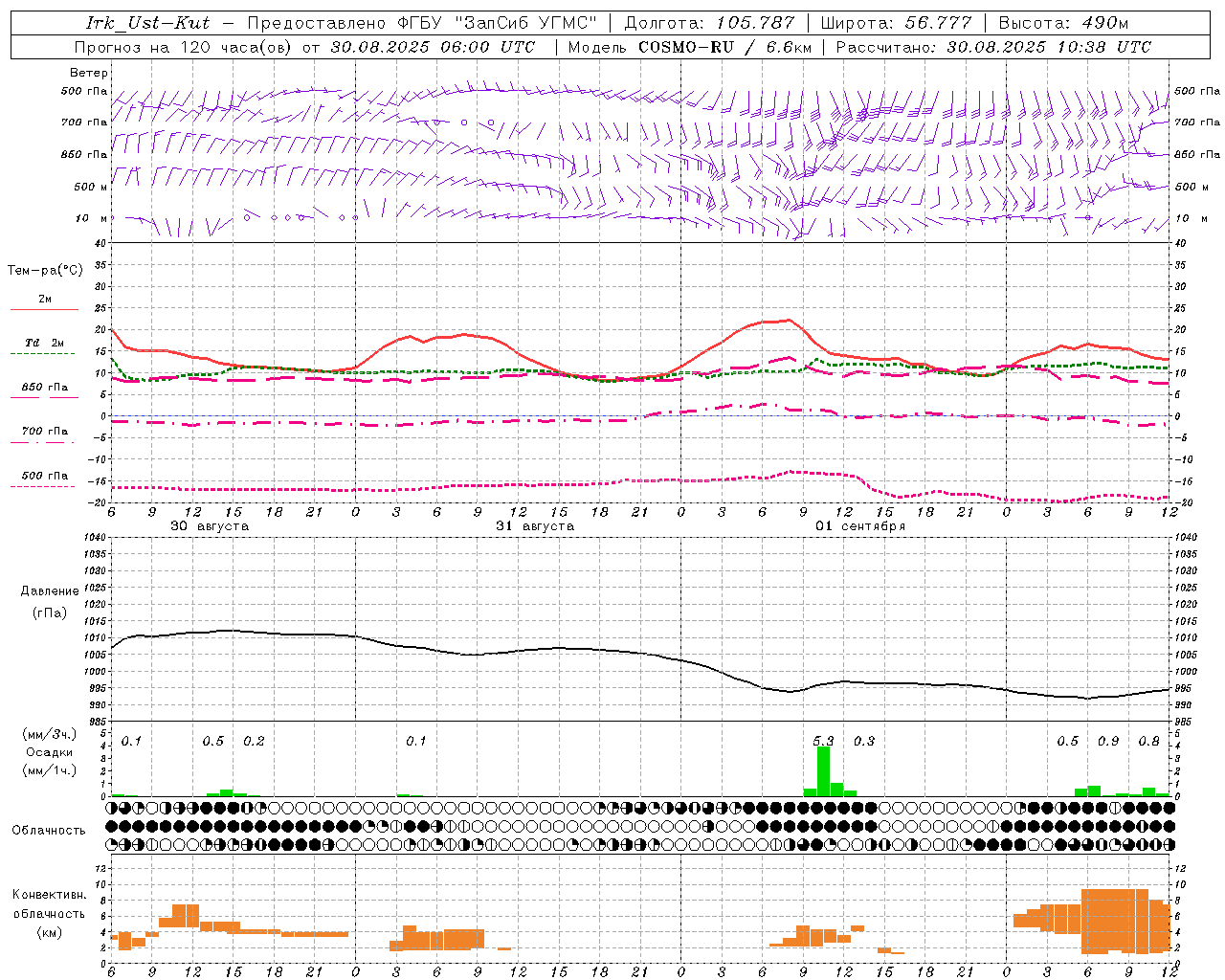Screen dimensions: 1225x980
Task: Click the '01 сентября' date label
Action: click(x=860, y=526)
